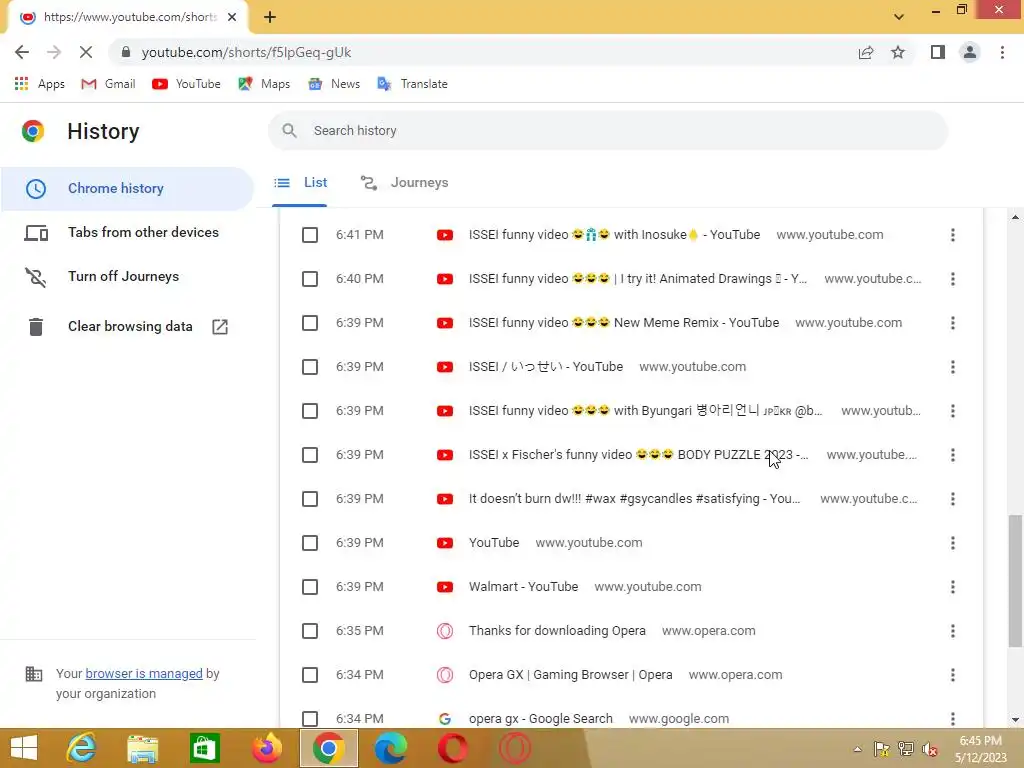
Task: Open actions menu for ISSEI with Inosuke entry
Action: tap(953, 235)
